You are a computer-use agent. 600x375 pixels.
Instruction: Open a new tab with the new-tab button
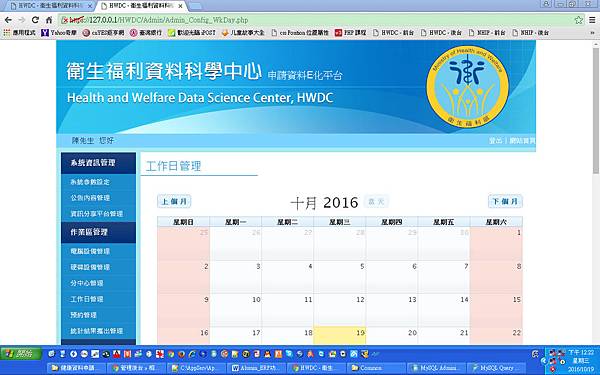(x=195, y=6)
